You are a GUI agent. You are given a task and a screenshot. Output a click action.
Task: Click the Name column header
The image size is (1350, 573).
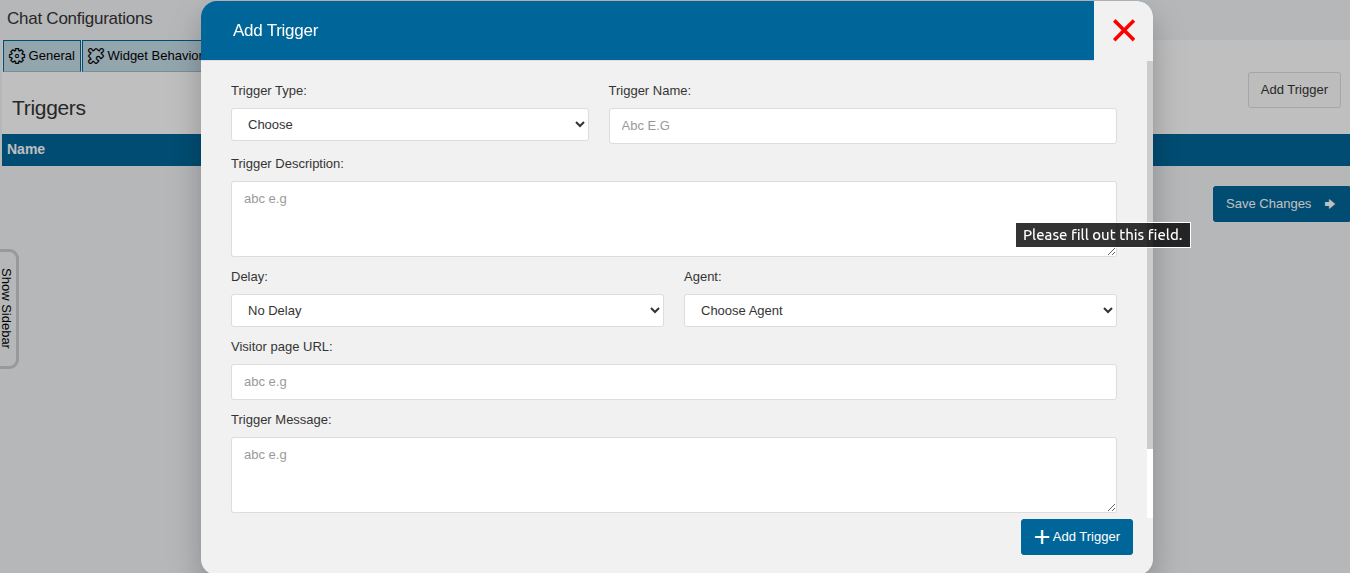tap(26, 149)
